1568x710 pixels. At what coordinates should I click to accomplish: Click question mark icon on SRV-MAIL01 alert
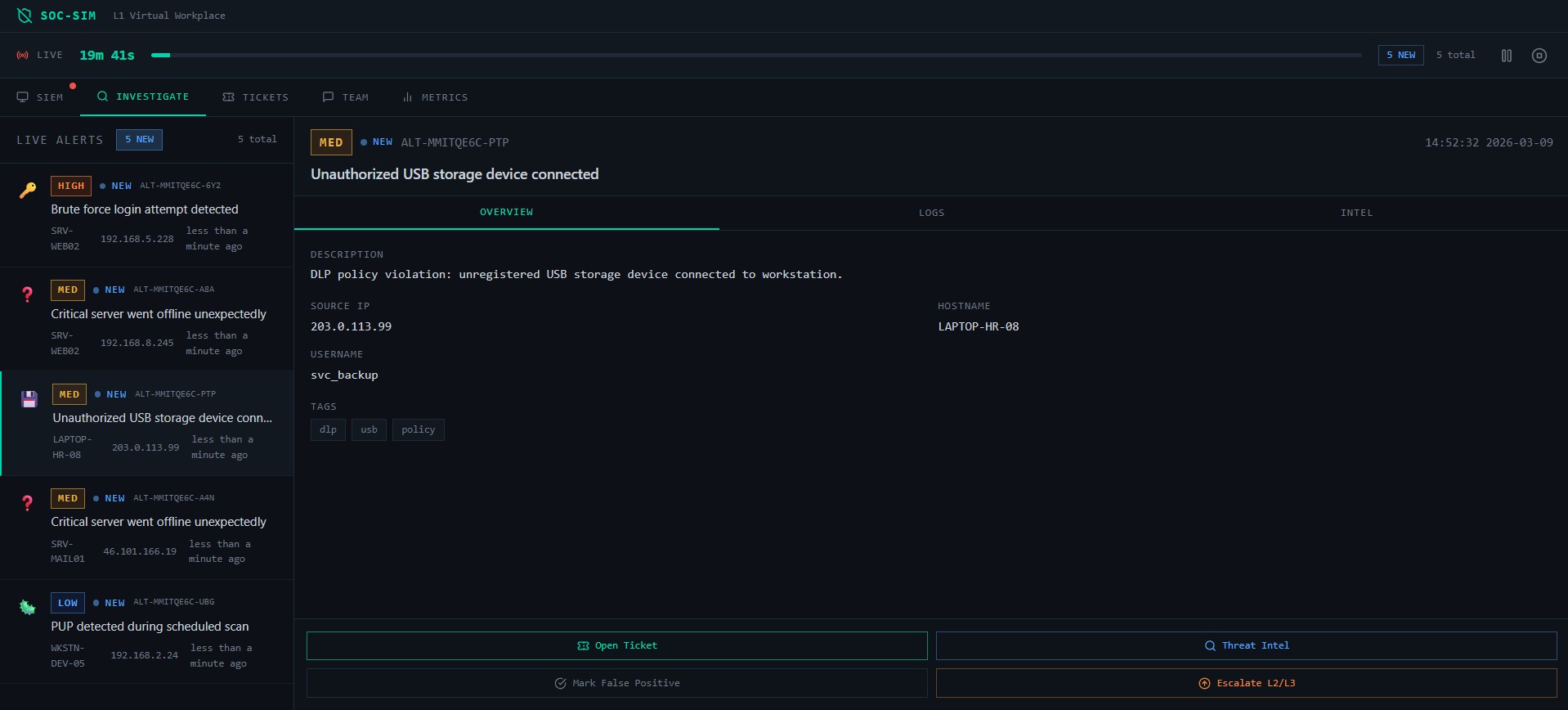click(x=28, y=503)
